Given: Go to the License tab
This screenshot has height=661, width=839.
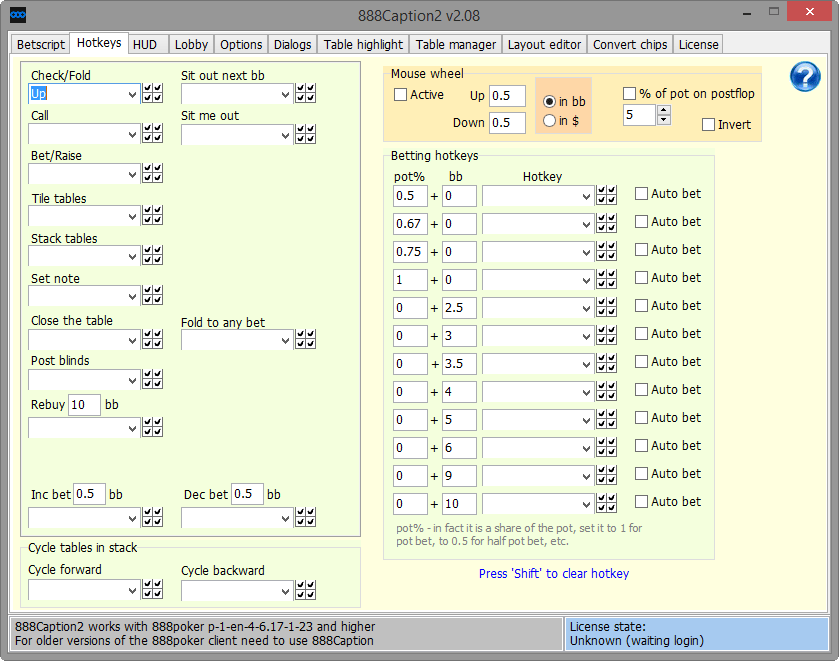Looking at the screenshot, I should [x=698, y=44].
